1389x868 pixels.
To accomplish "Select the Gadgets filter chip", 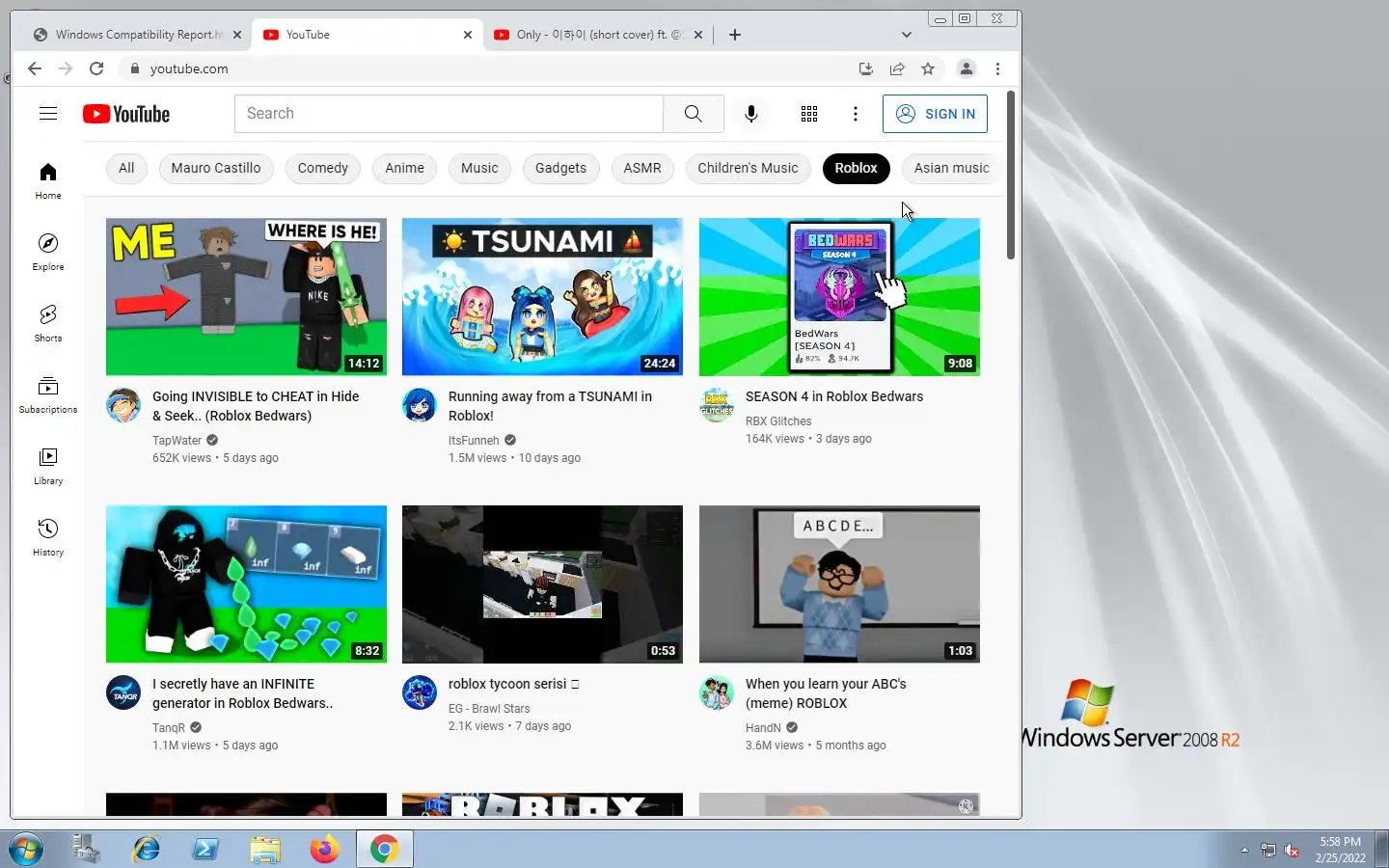I will [x=560, y=168].
